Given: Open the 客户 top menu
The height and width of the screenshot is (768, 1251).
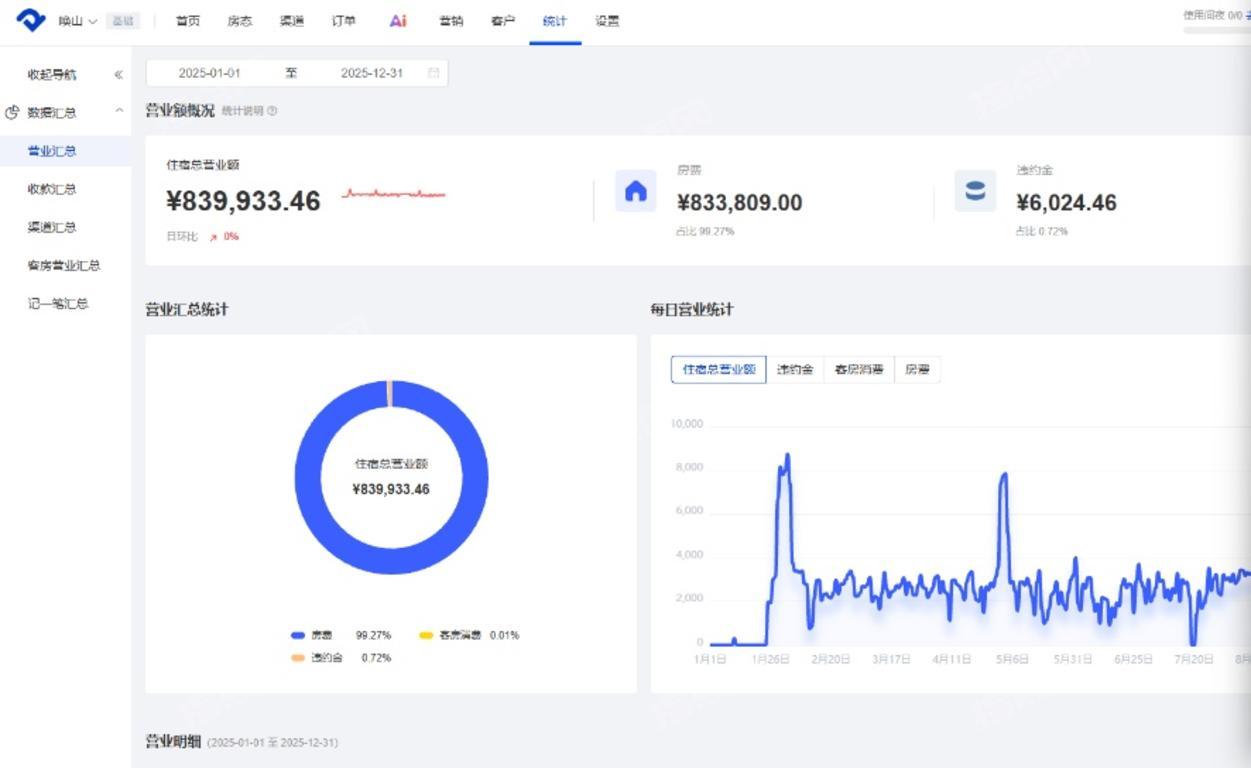Looking at the screenshot, I should (503, 21).
